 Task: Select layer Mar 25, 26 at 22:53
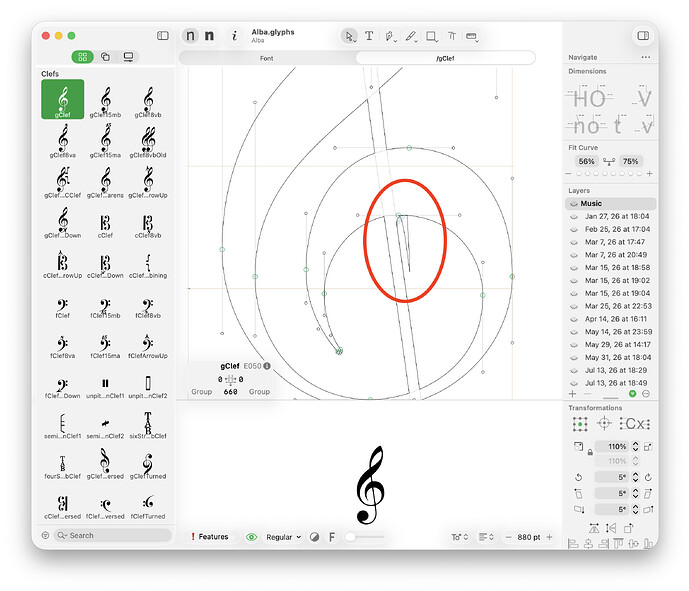click(618, 306)
